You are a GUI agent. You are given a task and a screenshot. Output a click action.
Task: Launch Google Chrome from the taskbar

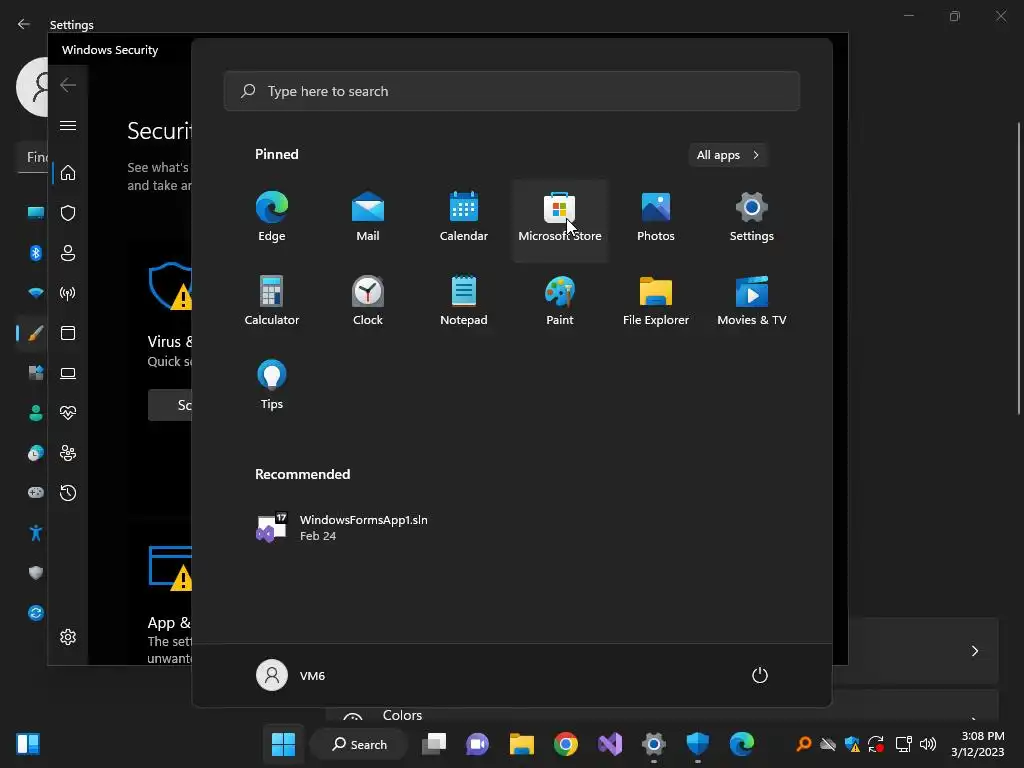(x=566, y=744)
